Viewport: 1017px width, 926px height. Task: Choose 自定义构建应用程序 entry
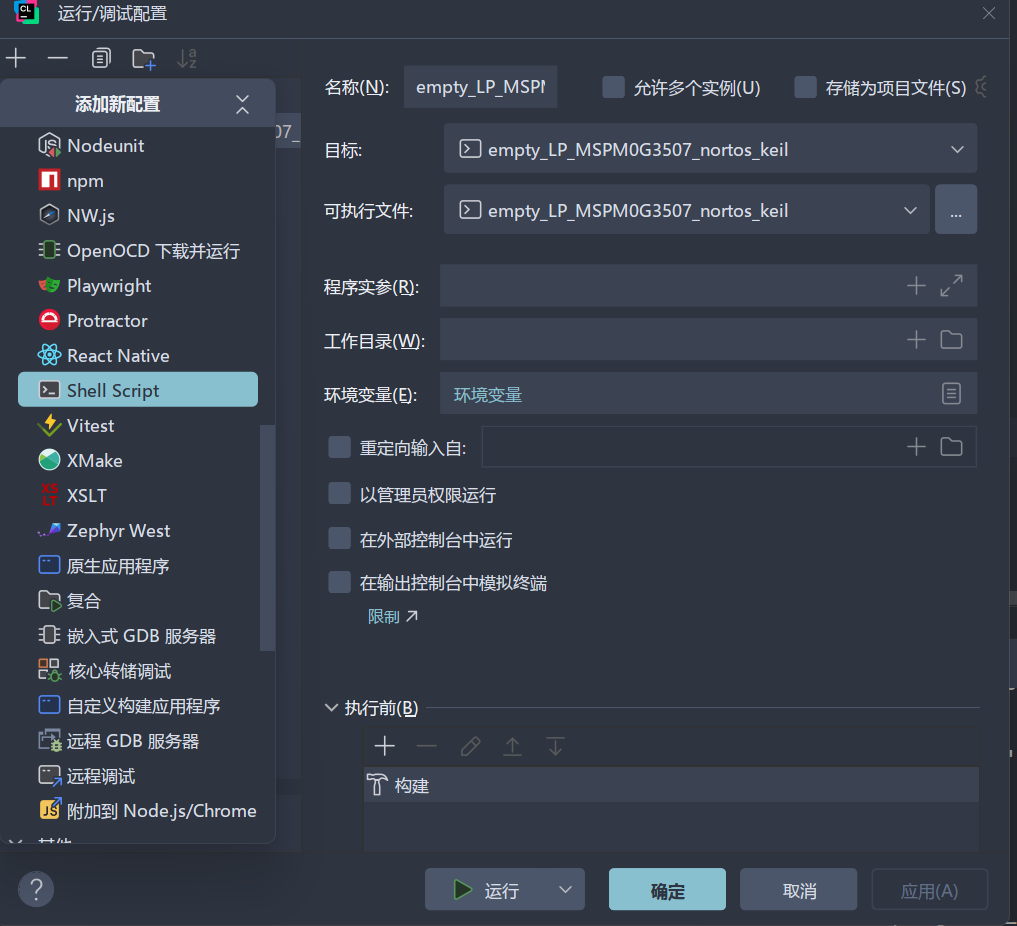tap(138, 706)
